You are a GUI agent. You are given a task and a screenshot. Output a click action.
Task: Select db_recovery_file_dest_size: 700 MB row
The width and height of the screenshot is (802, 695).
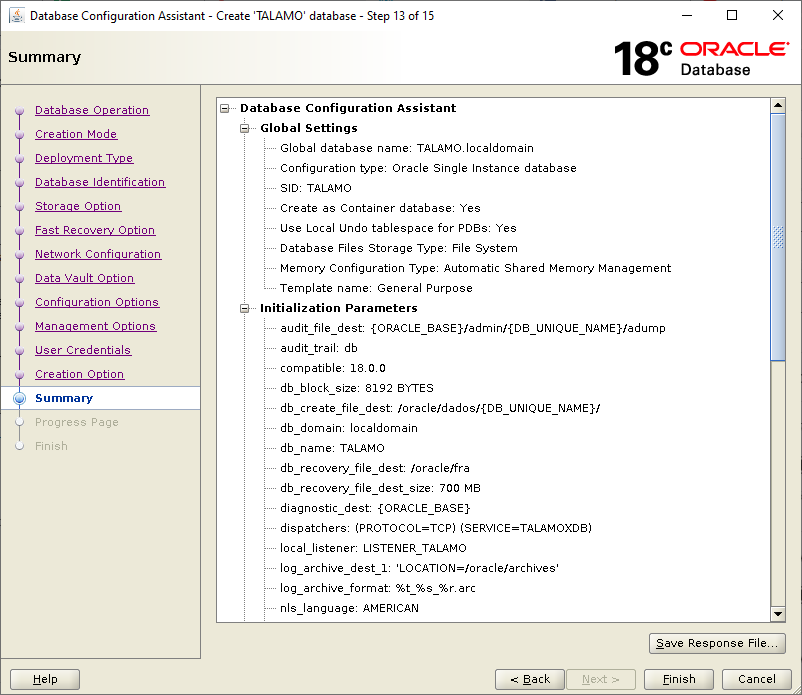tap(380, 488)
